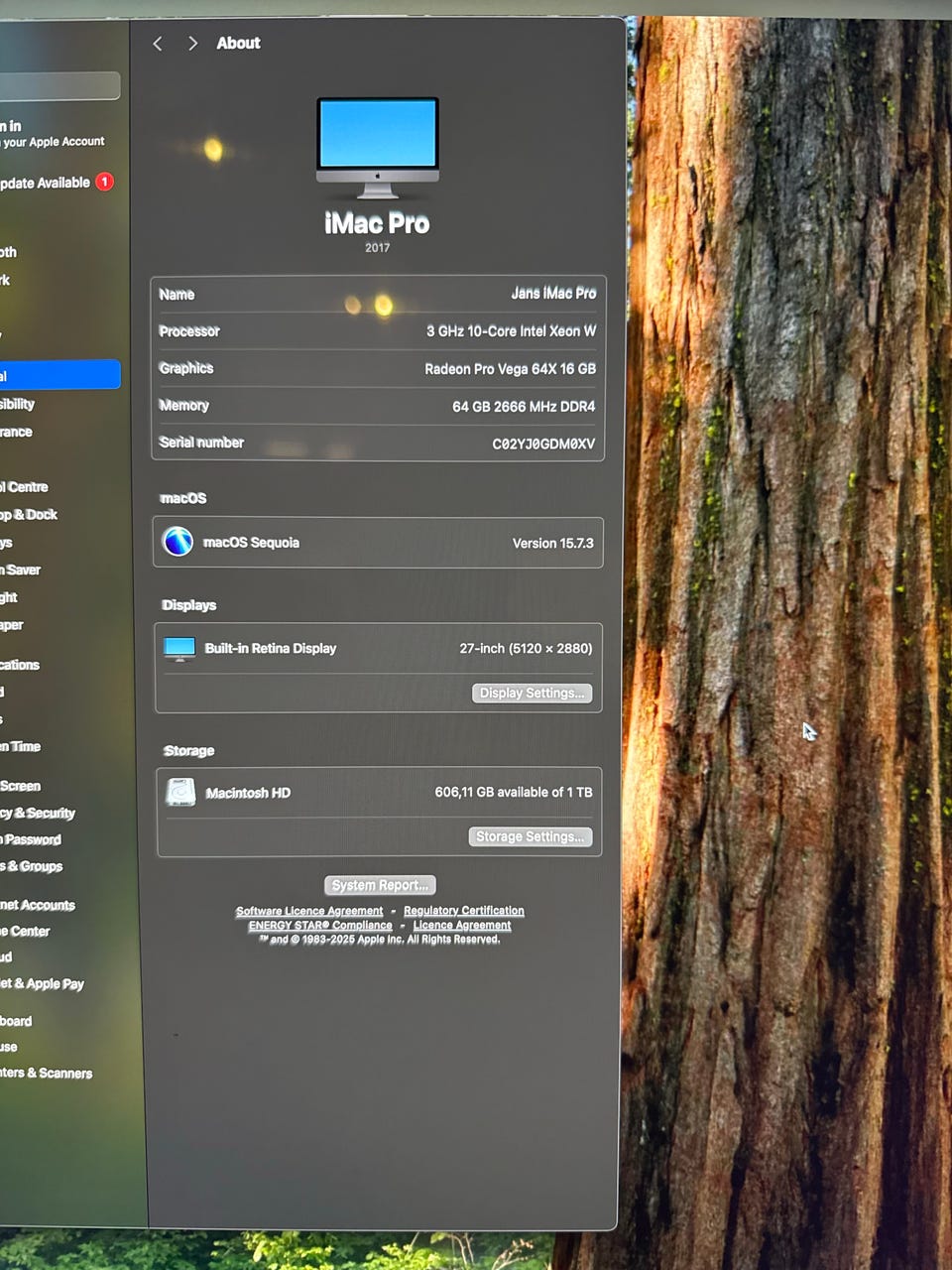The width and height of the screenshot is (952, 1270).
Task: Click the processor value '3 GHz 10-Core Intel Xeon W'
Action: point(511,331)
